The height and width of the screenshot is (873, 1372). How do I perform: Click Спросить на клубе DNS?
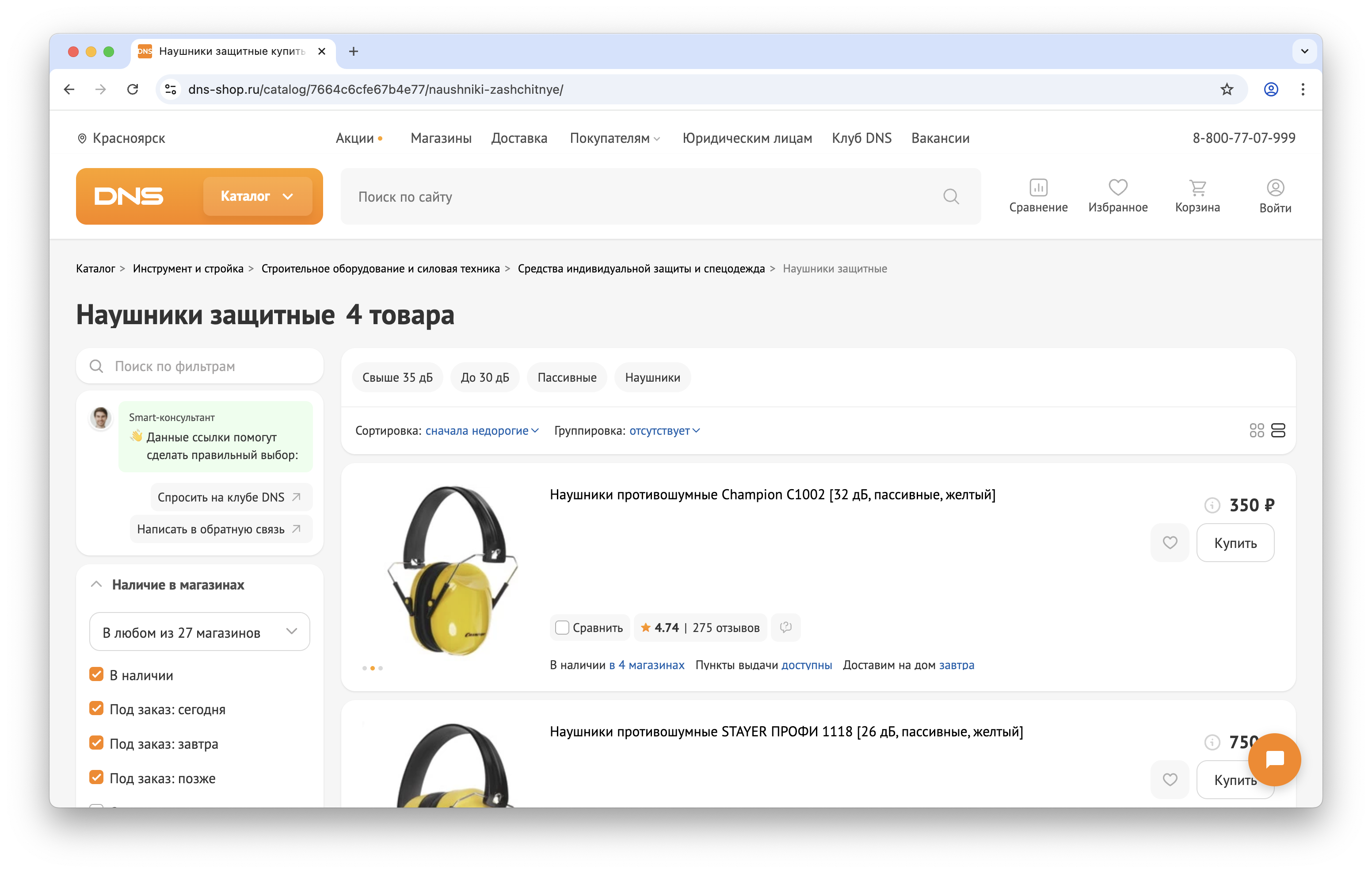point(231,497)
